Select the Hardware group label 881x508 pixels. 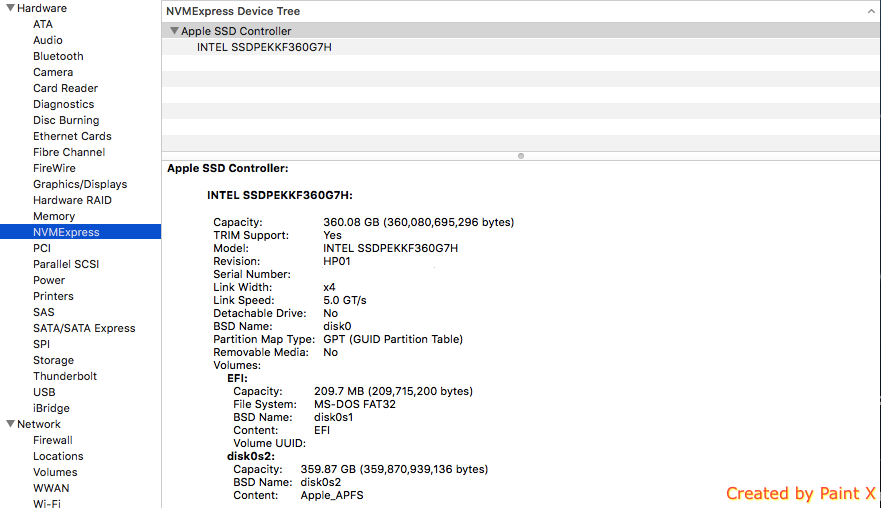pos(42,8)
